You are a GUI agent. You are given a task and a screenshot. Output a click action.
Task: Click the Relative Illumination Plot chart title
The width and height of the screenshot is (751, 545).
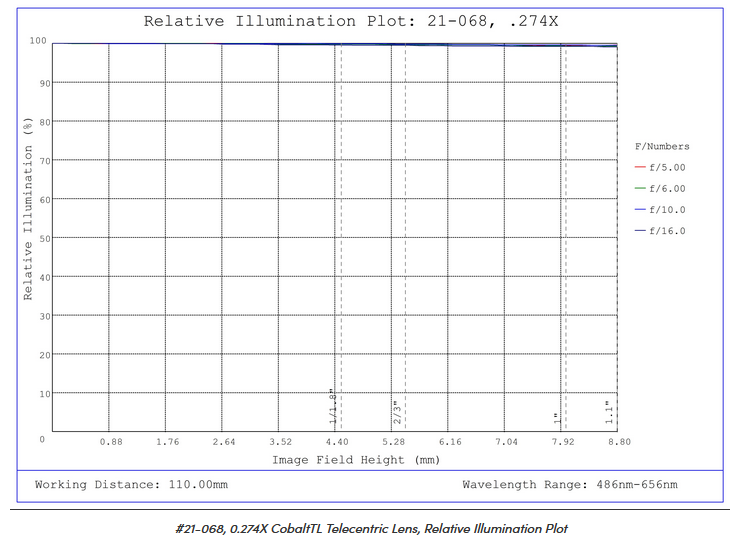[351, 21]
